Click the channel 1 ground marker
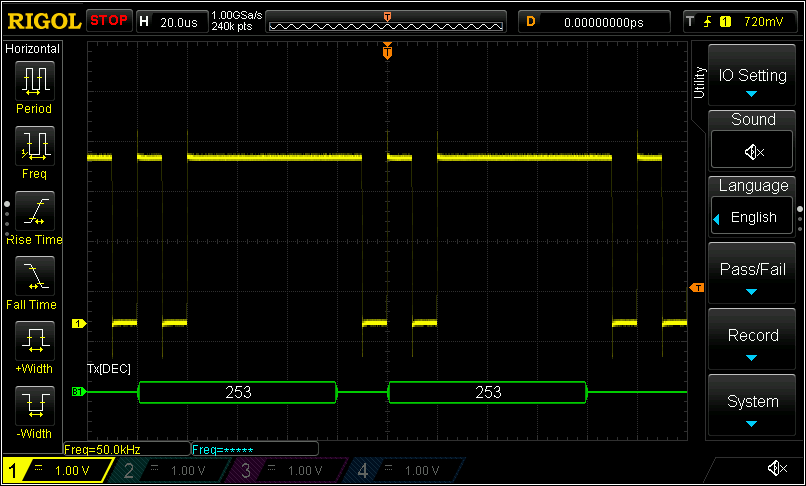This screenshot has width=806, height=486. (x=79, y=323)
